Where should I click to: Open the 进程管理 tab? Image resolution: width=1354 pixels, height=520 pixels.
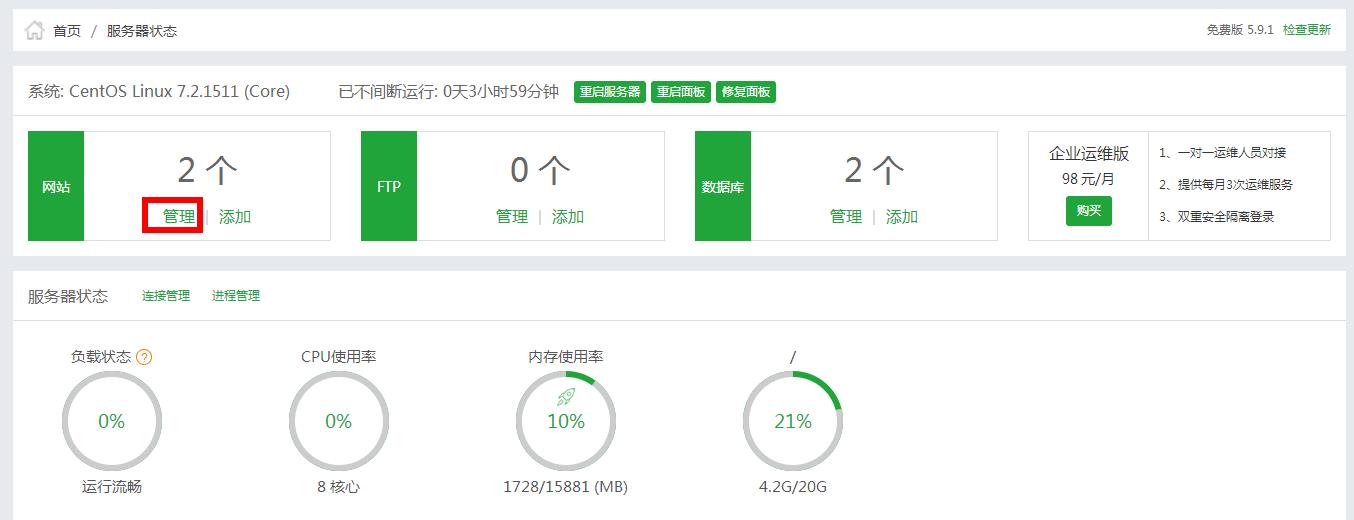(x=236, y=296)
